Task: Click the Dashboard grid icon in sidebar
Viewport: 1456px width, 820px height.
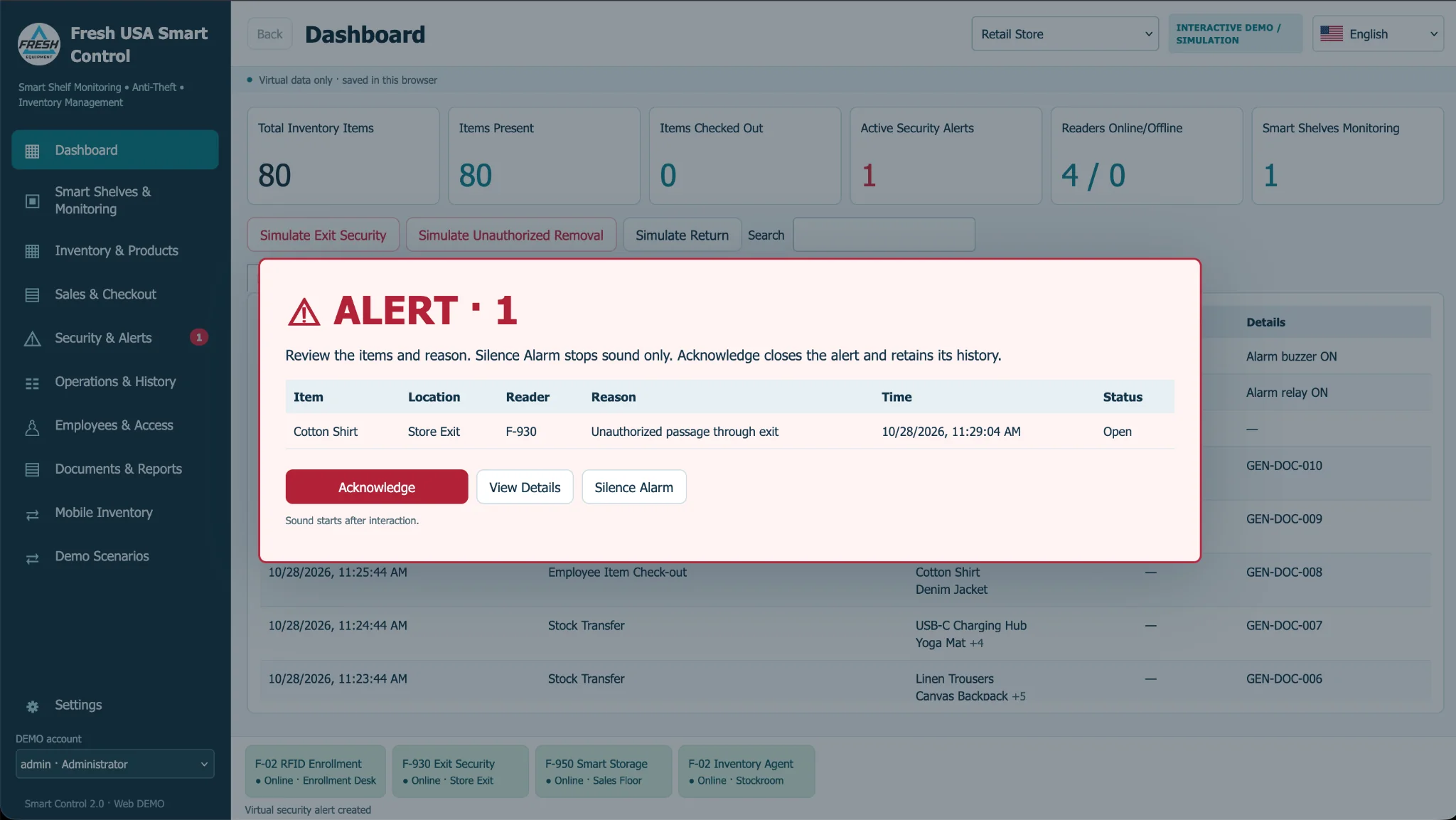Action: (x=32, y=151)
